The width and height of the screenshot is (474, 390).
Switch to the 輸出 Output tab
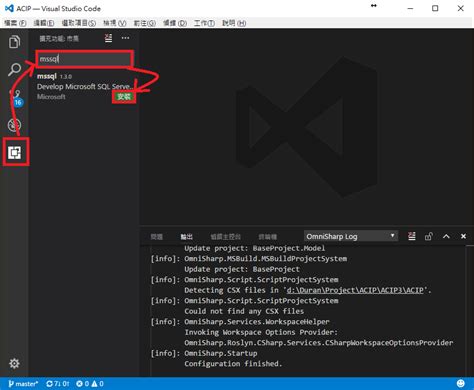click(187, 237)
